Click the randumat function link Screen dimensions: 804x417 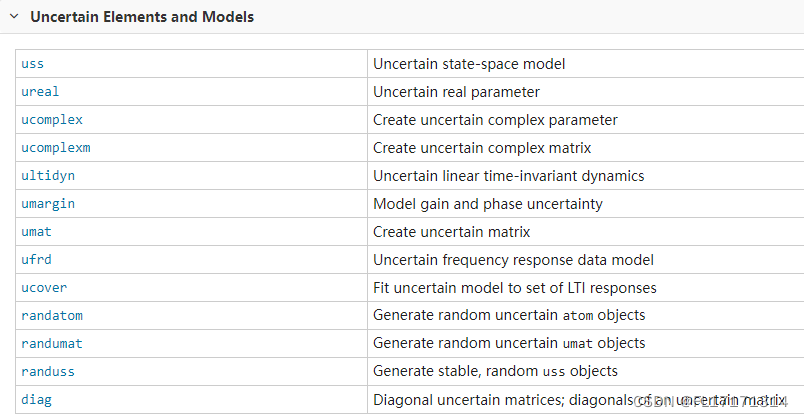click(52, 344)
